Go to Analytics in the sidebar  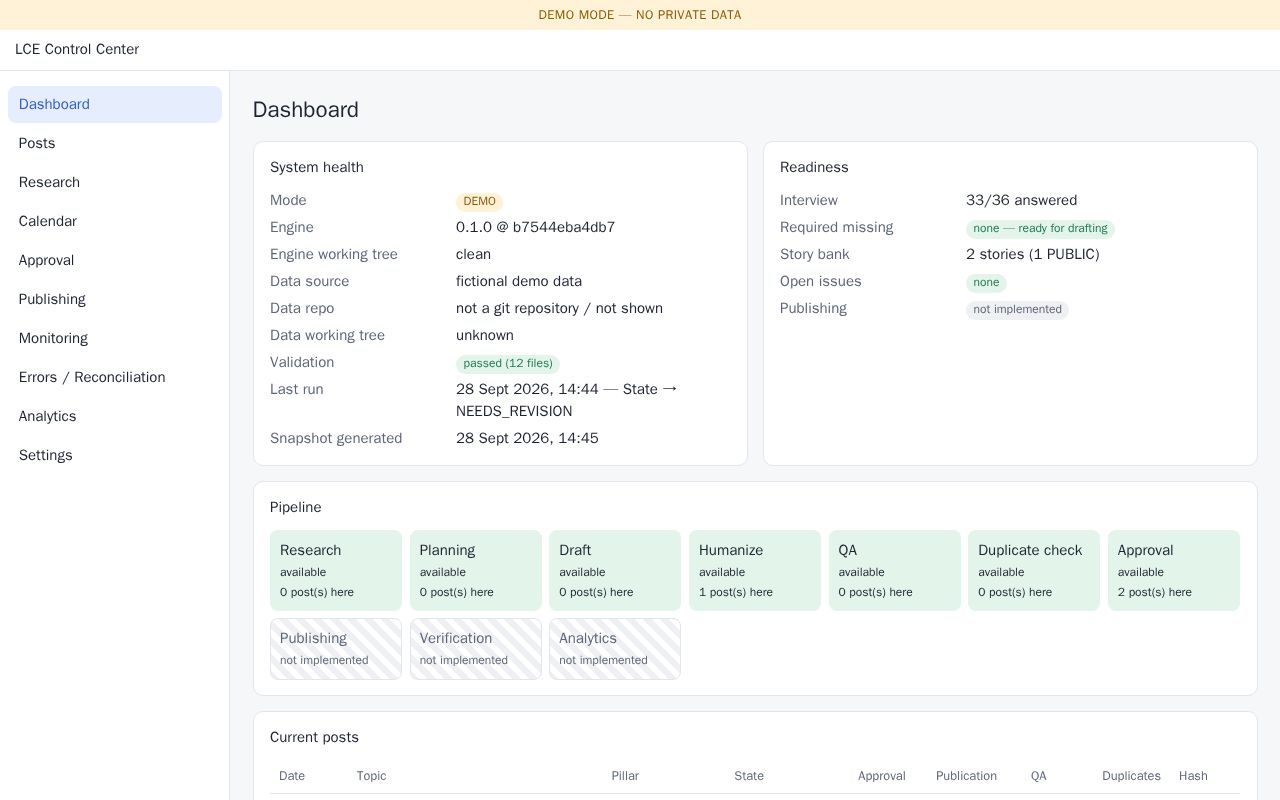115,416
